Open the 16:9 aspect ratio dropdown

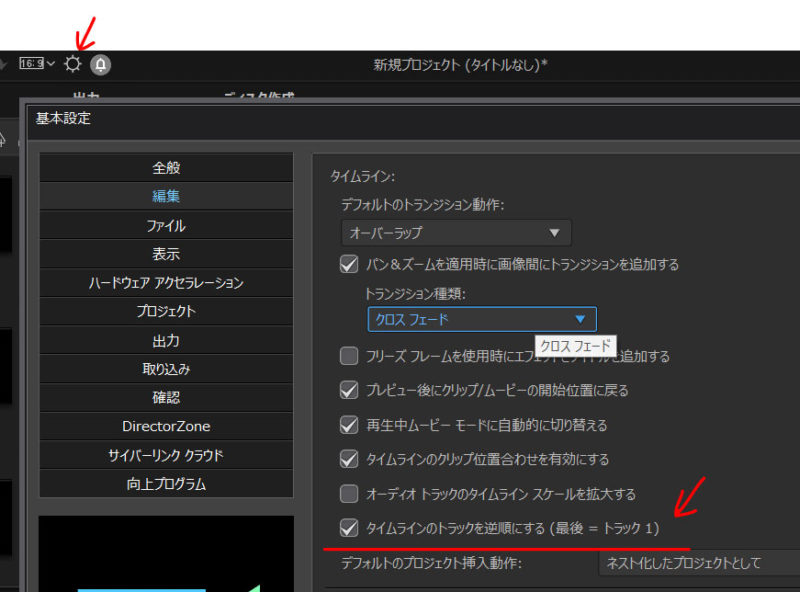[x=37, y=64]
